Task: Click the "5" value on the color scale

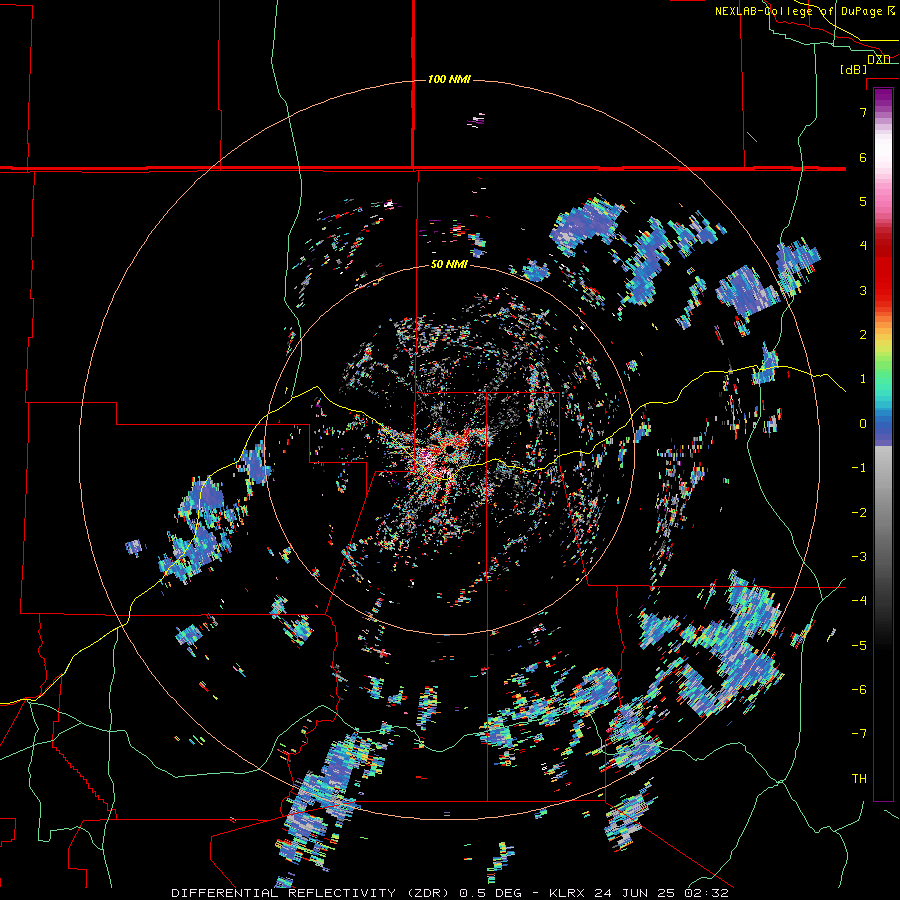Action: 863,201
